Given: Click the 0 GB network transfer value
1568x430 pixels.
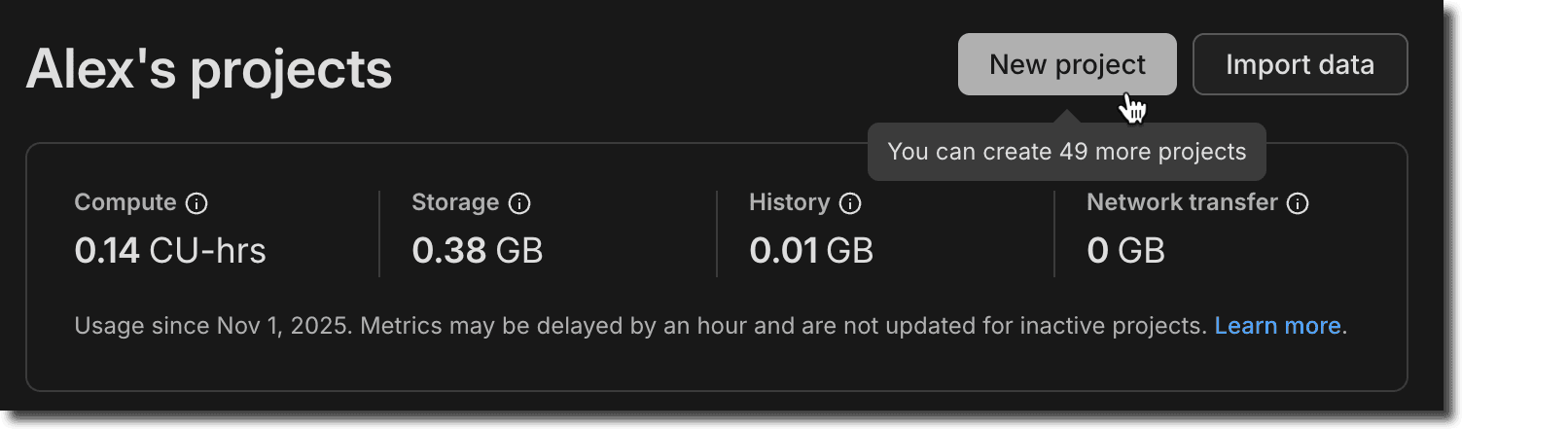Looking at the screenshot, I should [x=1125, y=251].
